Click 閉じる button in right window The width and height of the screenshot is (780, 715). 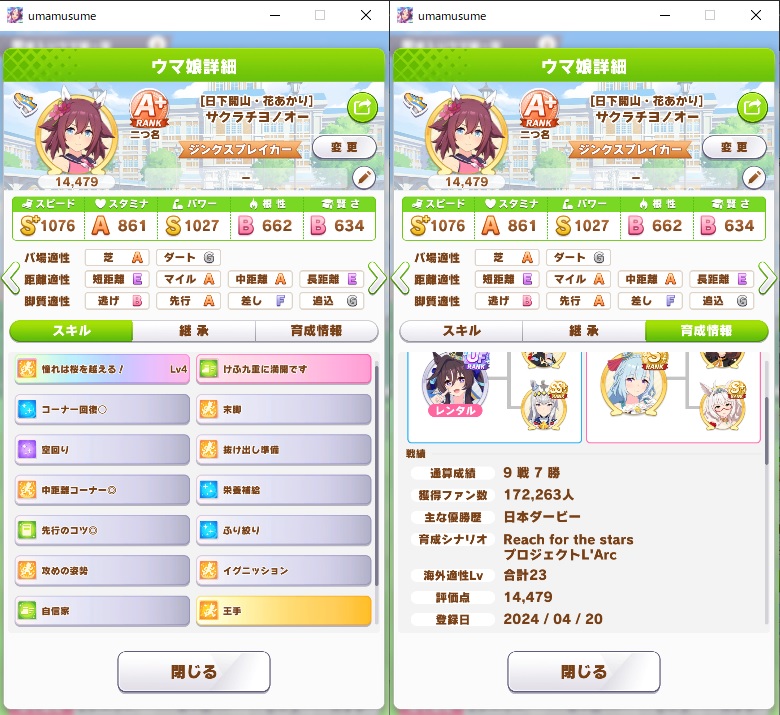[x=584, y=672]
